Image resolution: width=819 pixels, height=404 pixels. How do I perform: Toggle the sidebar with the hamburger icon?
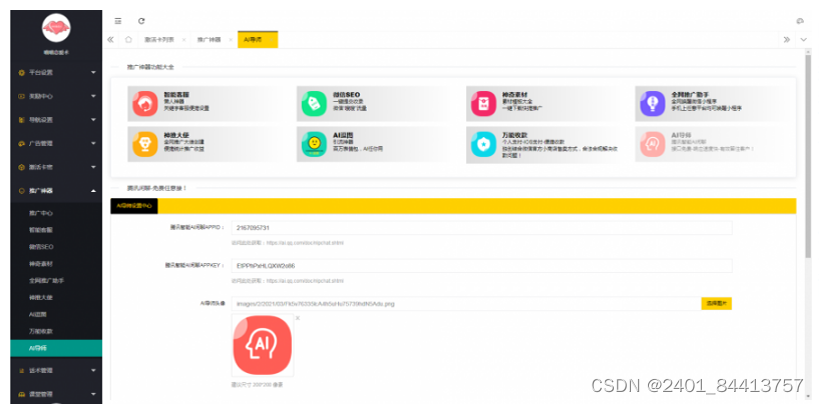coord(118,21)
